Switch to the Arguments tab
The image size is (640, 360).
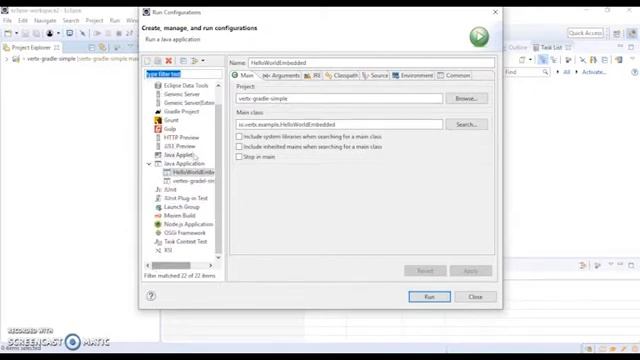pos(281,76)
